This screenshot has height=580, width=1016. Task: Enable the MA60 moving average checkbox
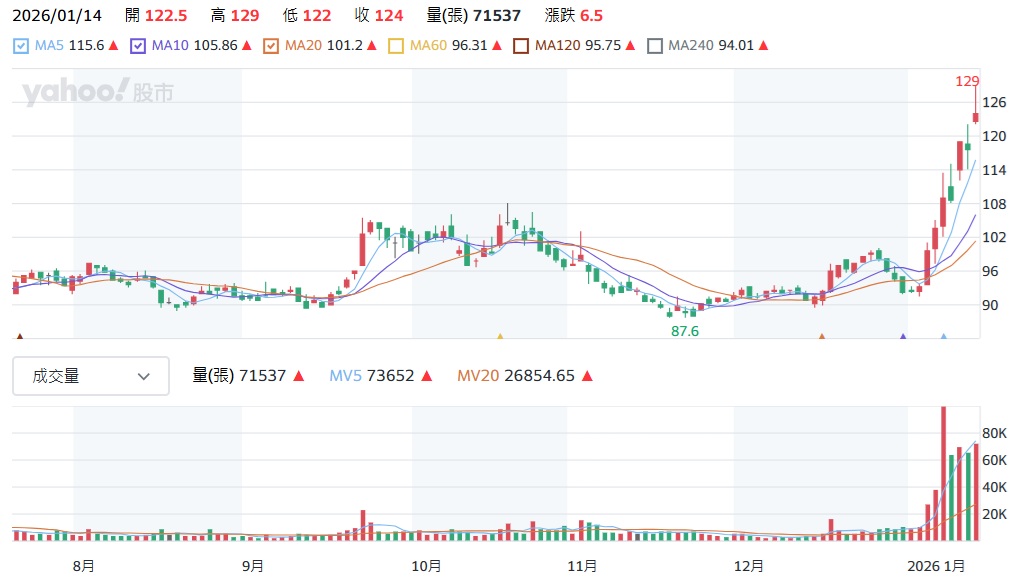pos(395,46)
